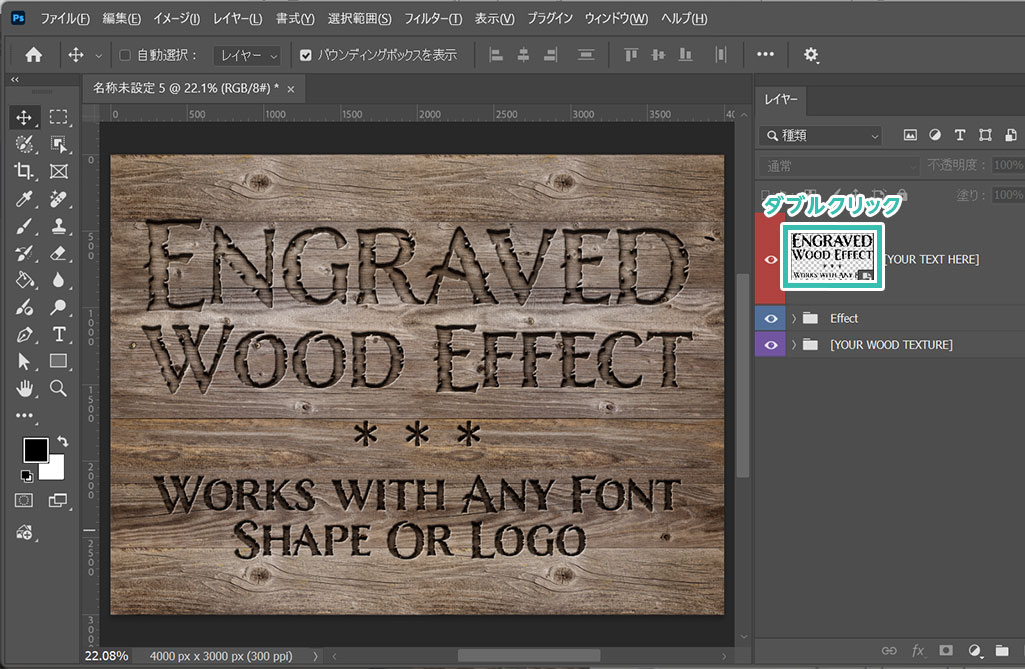Open the レイヤー auto-select target dropdown
Viewport: 1025px width, 669px height.
point(245,55)
